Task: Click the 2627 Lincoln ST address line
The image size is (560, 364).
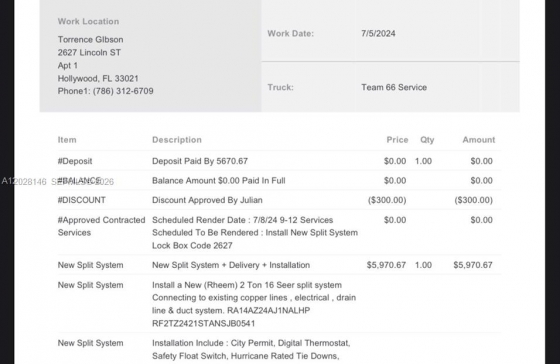Action: 89,53
